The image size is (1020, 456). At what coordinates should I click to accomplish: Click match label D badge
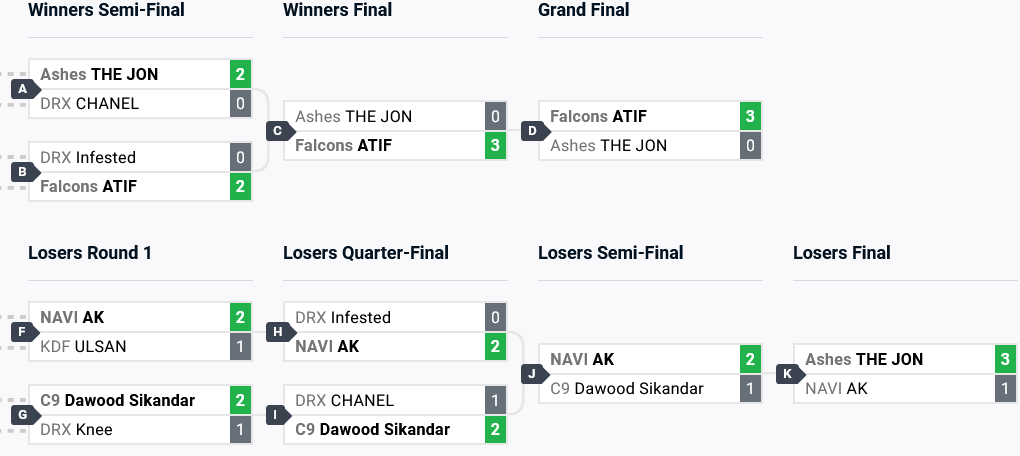pos(533,131)
